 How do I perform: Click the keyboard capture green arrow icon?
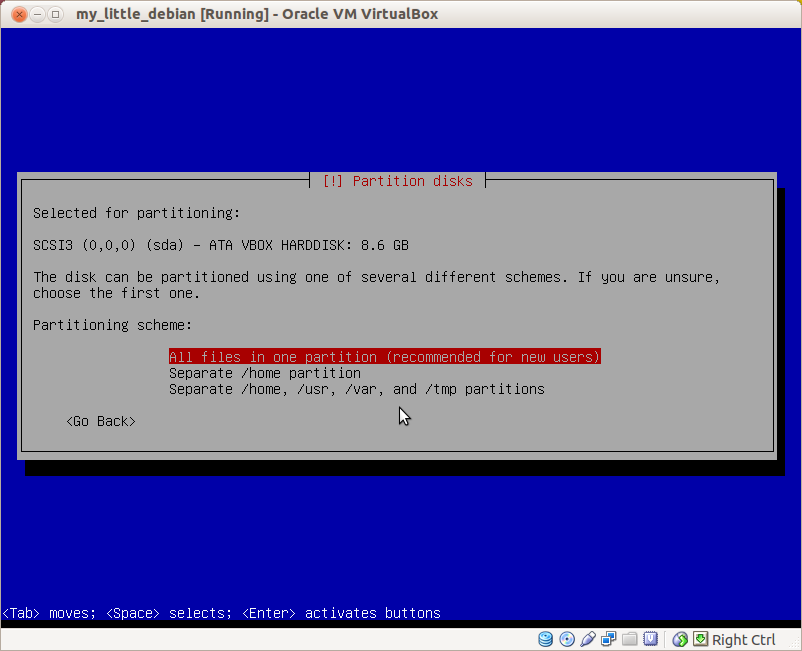700,639
